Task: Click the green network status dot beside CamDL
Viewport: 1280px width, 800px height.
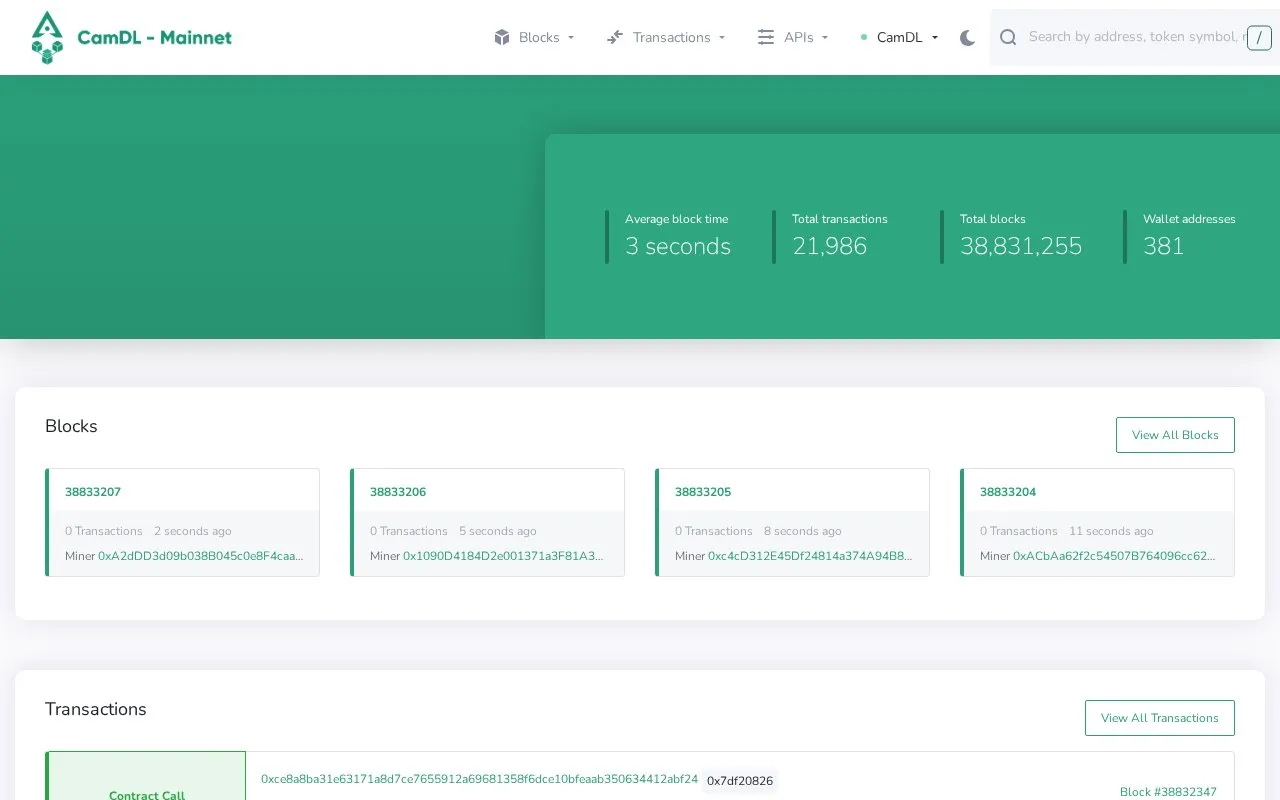Action: pyautogui.click(x=864, y=37)
